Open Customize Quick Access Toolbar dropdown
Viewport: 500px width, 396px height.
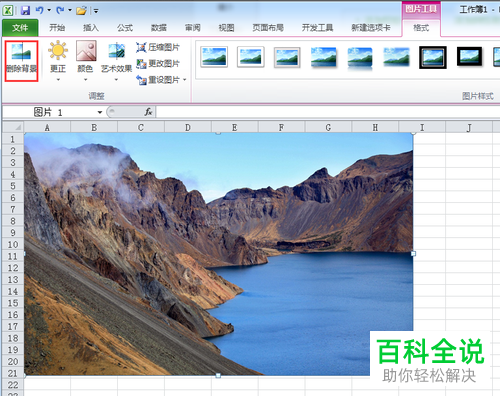96,11
